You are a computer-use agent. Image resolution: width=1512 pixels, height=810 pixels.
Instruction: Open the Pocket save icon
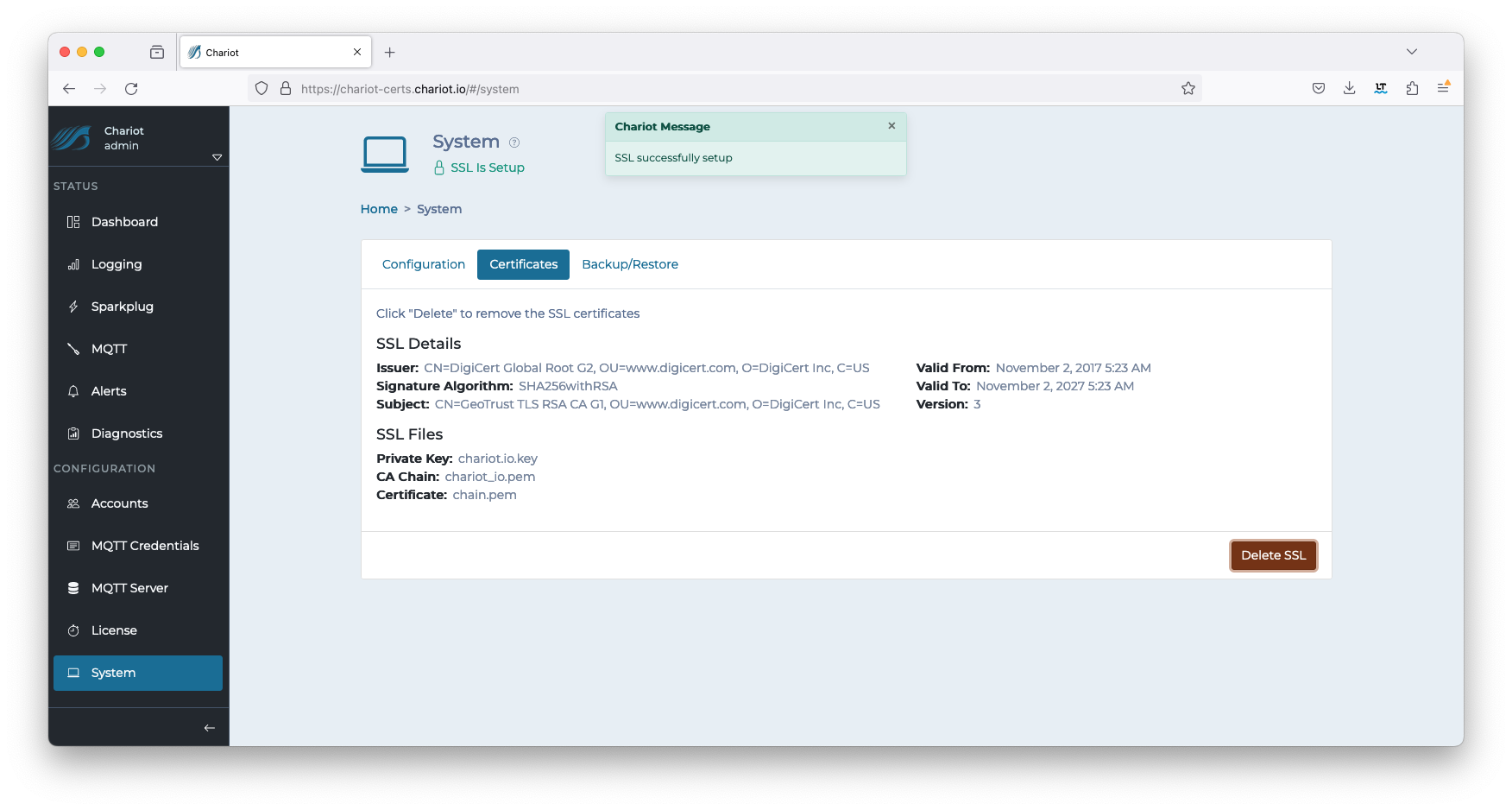click(x=1319, y=88)
